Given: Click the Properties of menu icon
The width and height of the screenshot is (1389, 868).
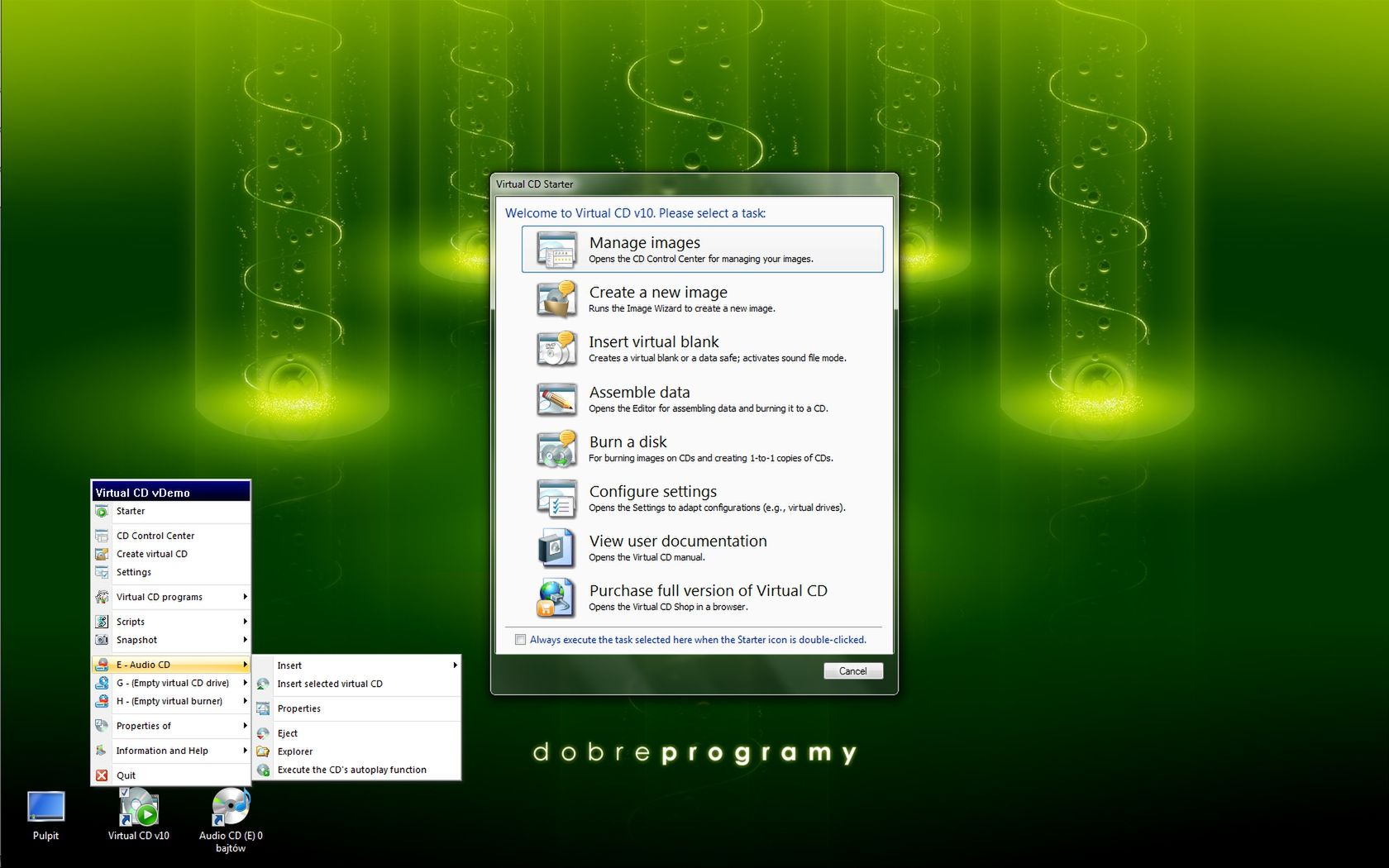Looking at the screenshot, I should pyautogui.click(x=102, y=726).
